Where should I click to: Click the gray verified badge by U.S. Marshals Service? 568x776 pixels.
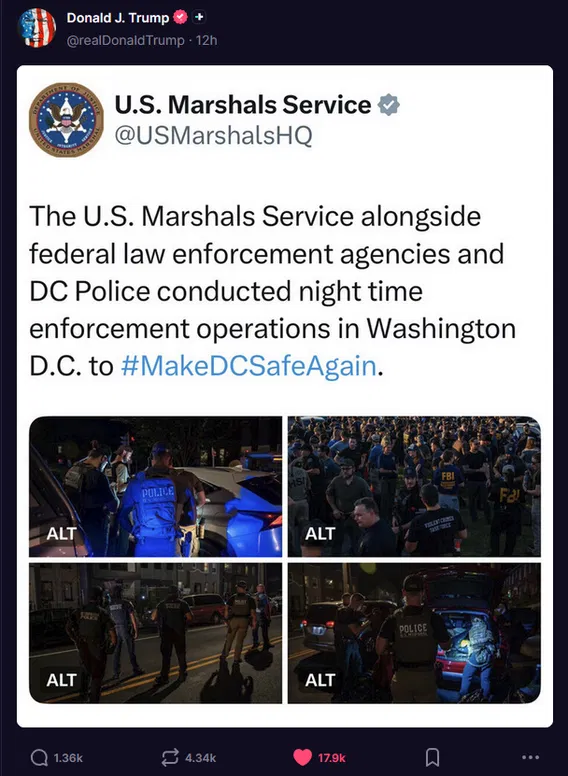389,104
